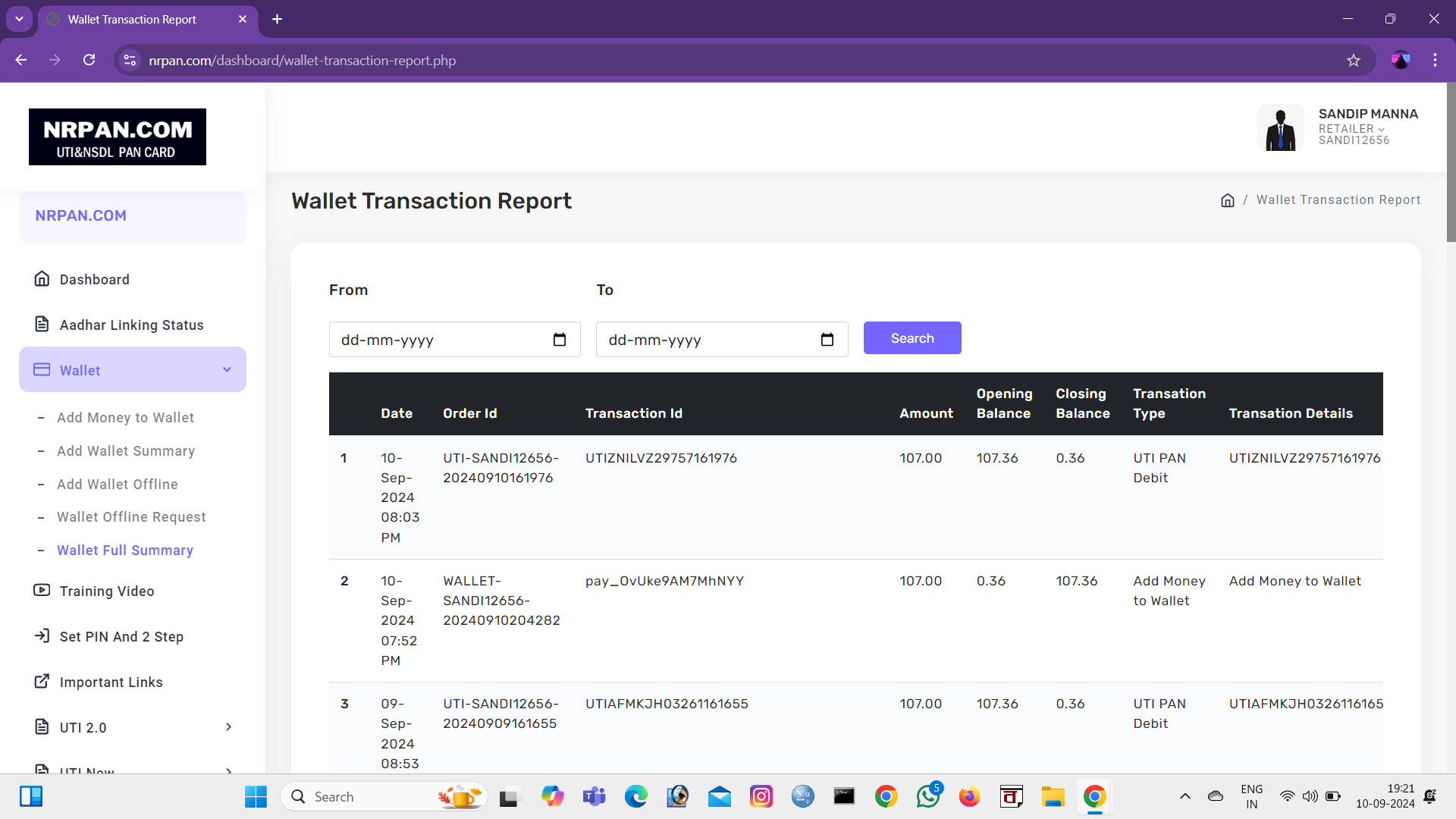Open the To date calendar picker icon
The height and width of the screenshot is (819, 1456).
pyautogui.click(x=827, y=340)
